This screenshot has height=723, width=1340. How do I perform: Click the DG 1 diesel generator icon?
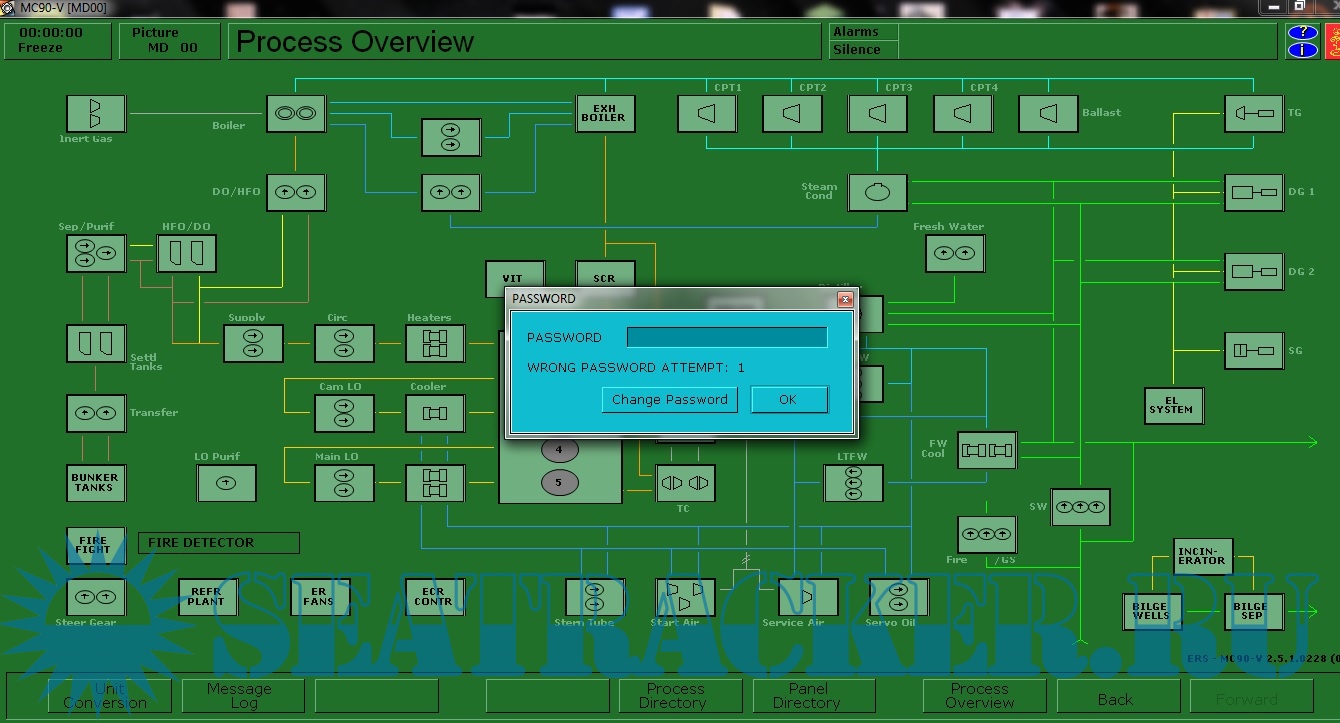click(1254, 192)
